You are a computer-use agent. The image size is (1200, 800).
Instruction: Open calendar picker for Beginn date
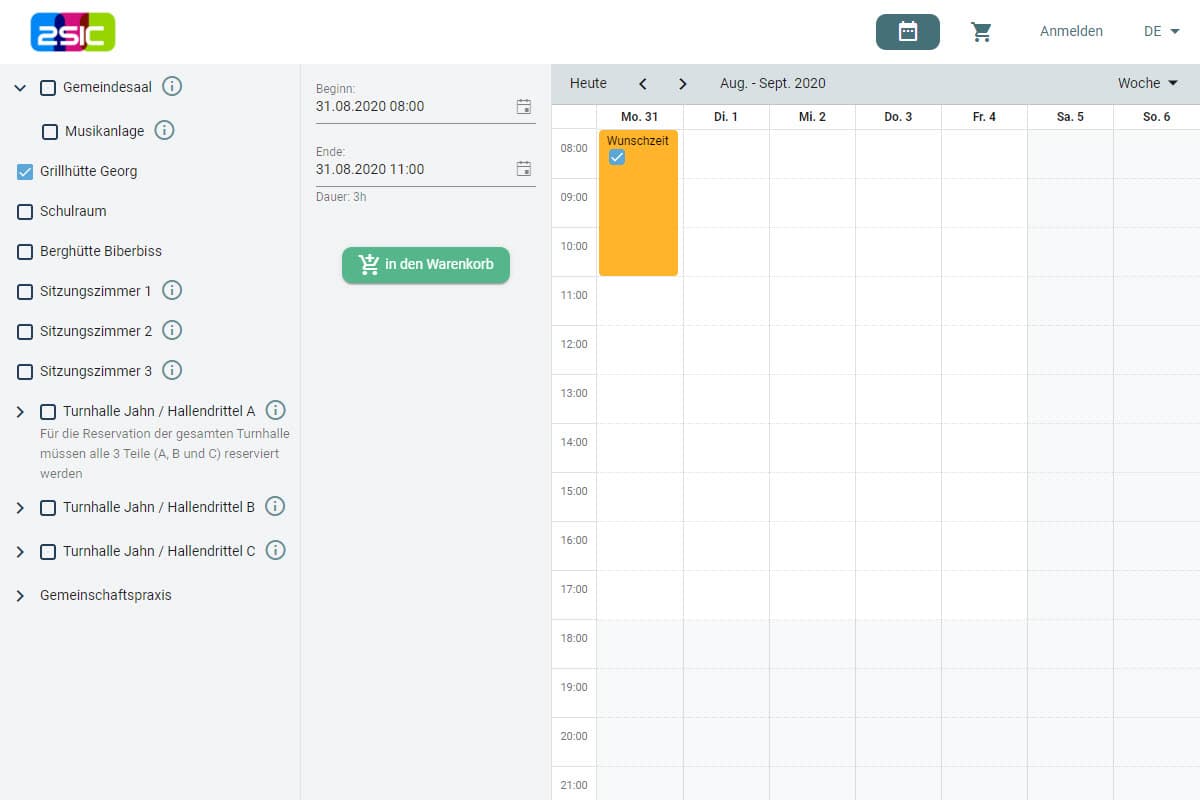pyautogui.click(x=523, y=106)
